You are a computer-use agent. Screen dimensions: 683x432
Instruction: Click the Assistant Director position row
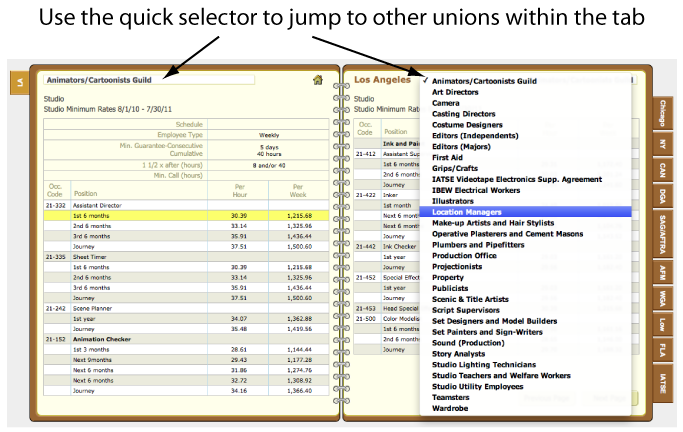click(186, 205)
